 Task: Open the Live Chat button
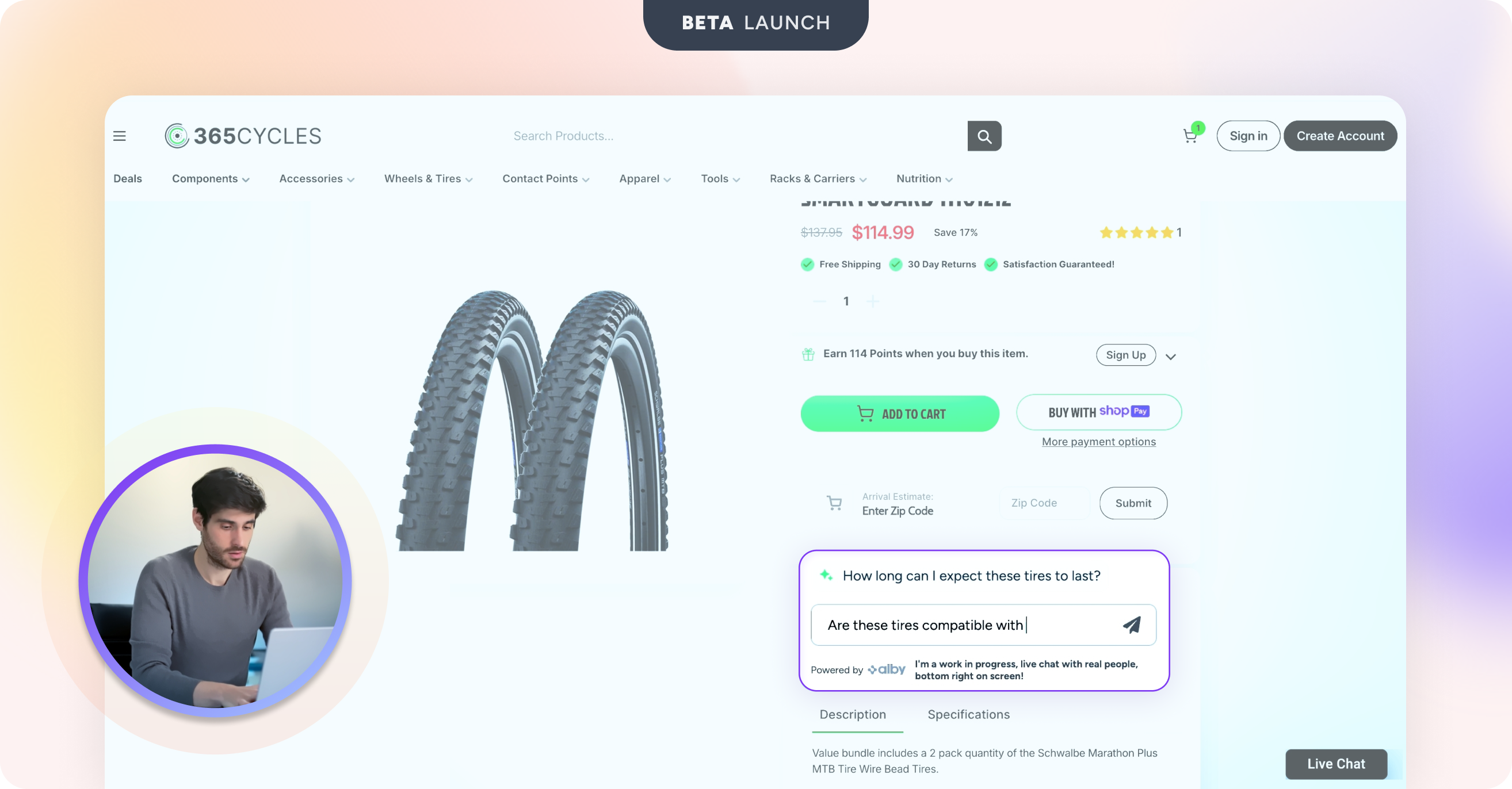click(1337, 764)
